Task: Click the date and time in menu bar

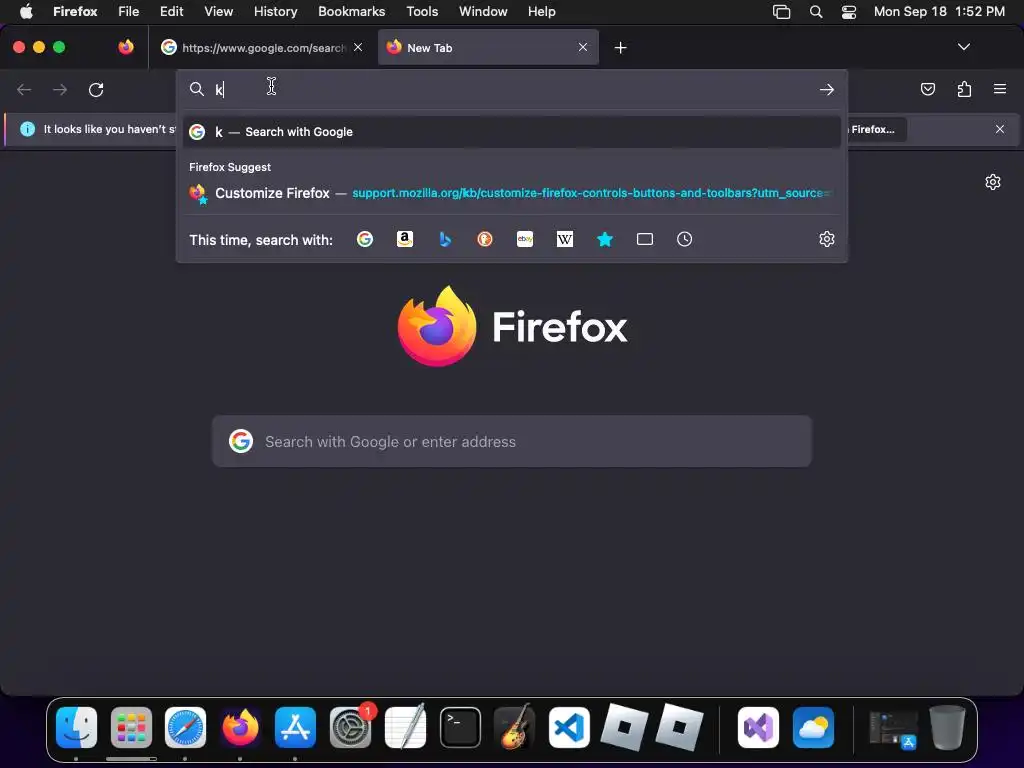Action: click(939, 12)
